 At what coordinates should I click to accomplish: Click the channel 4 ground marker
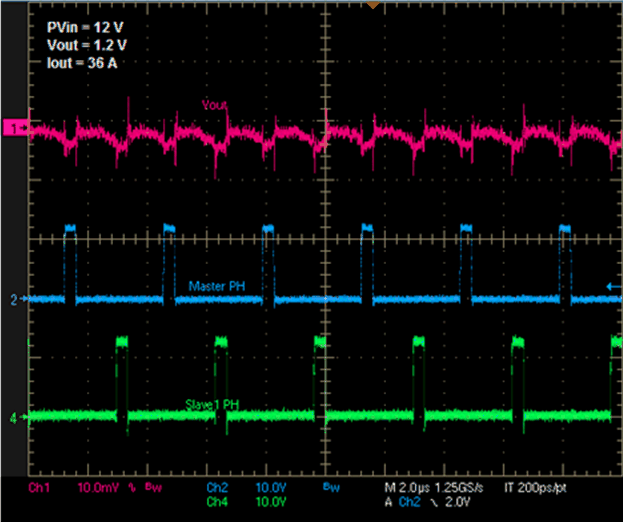coord(17,418)
